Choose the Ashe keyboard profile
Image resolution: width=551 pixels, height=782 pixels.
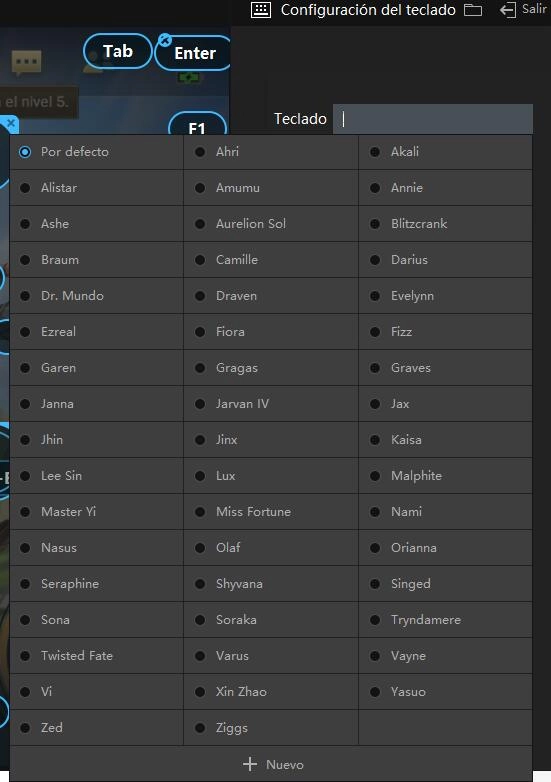97,223
